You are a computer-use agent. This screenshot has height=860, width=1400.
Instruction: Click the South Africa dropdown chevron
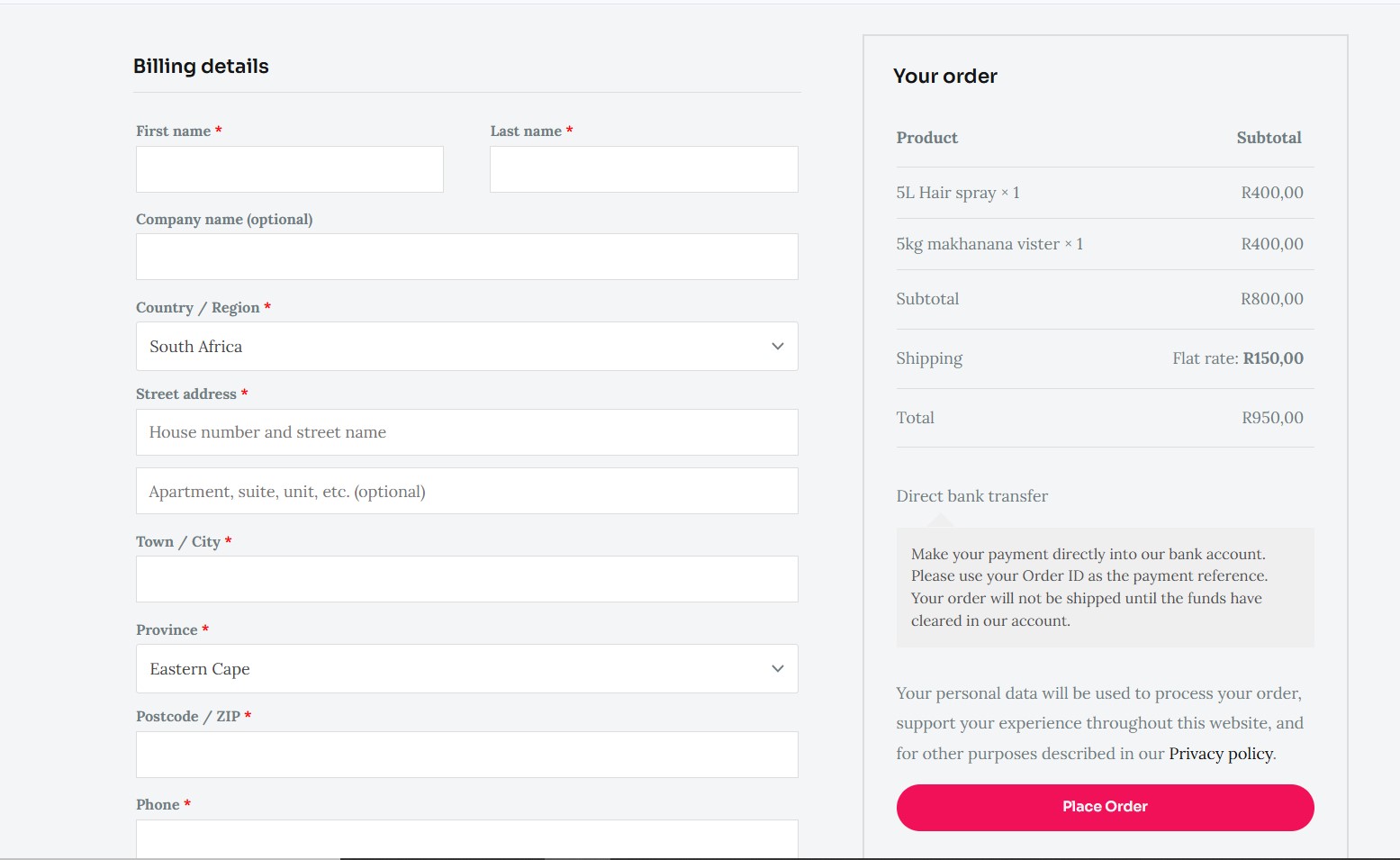pos(778,347)
